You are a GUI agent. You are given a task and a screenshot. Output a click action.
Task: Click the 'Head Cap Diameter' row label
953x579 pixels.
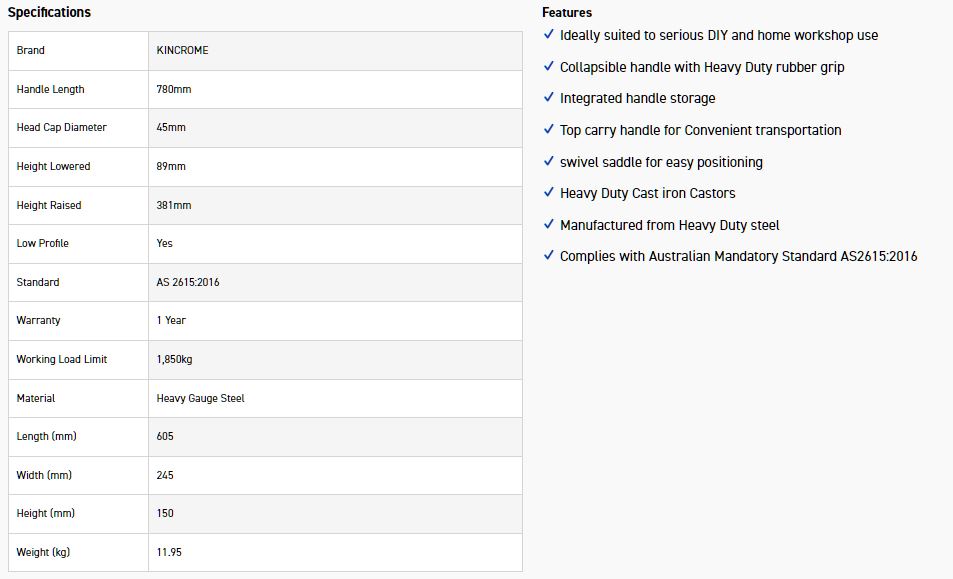(62, 127)
